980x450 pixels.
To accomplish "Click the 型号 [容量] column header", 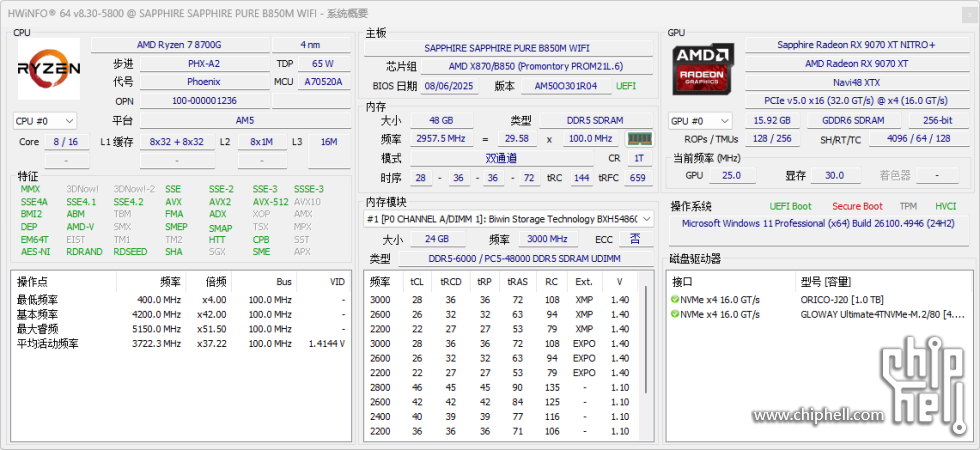I will tap(882, 282).
